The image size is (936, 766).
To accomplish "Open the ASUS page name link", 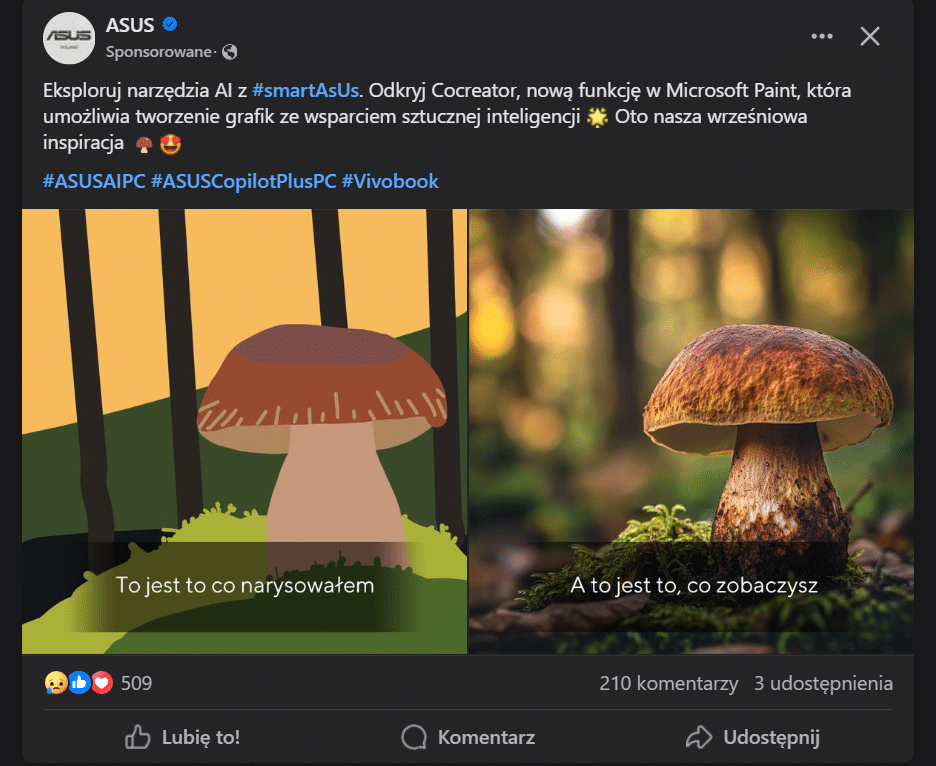I will click(x=128, y=25).
